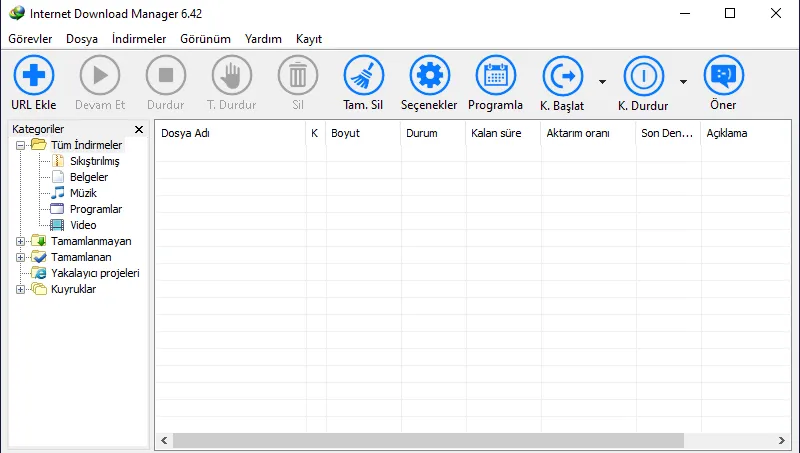The image size is (800, 453).
Task: Select the Müzik note icon
Action: [x=58, y=193]
